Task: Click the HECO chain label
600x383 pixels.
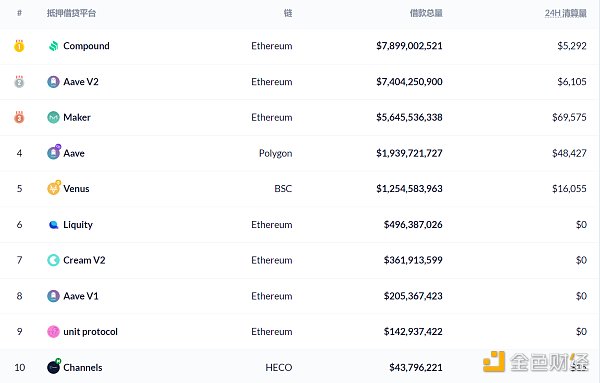Action: pyautogui.click(x=279, y=368)
